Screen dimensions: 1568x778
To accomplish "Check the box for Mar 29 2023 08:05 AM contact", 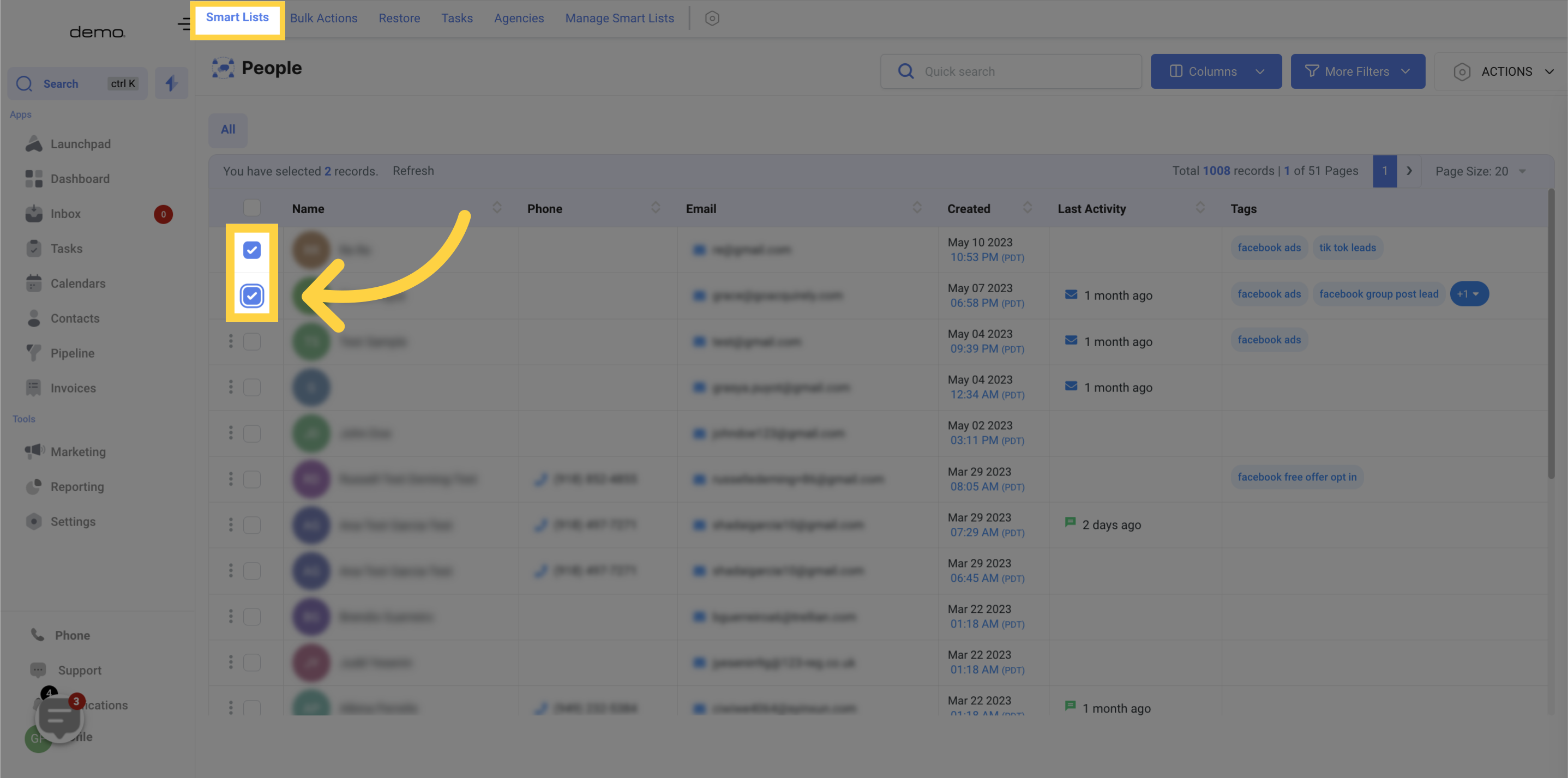I will point(252,479).
